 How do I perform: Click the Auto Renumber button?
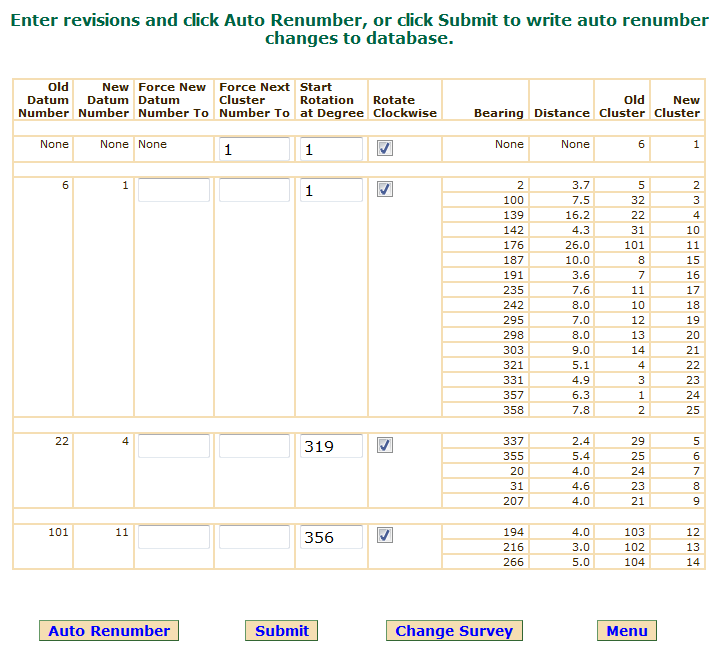pos(109,631)
